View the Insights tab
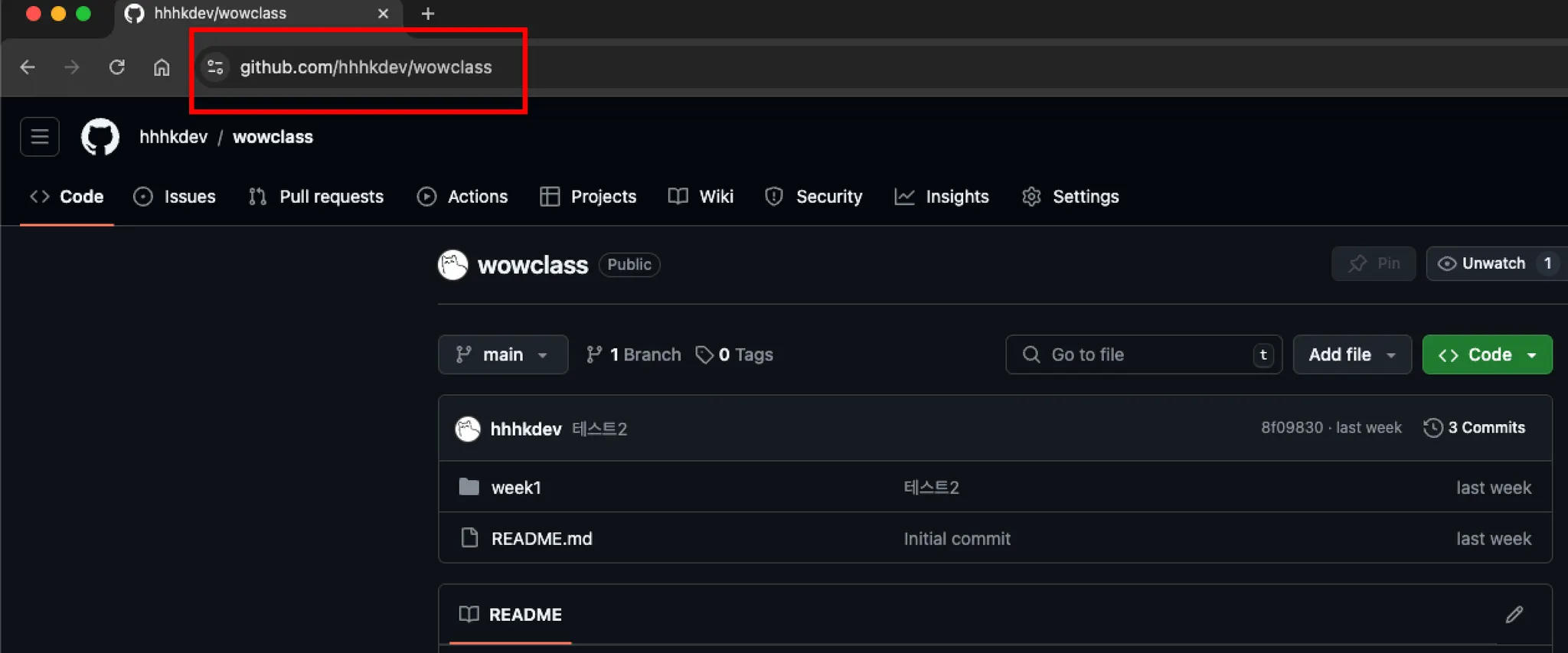The image size is (1568, 653). (x=942, y=197)
